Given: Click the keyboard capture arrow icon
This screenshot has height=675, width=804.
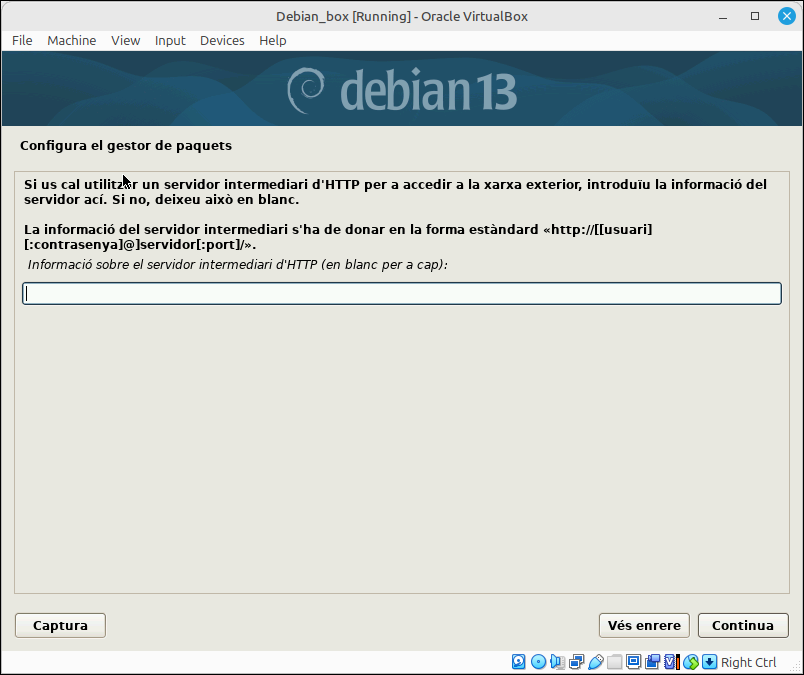Looking at the screenshot, I should pyautogui.click(x=709, y=662).
